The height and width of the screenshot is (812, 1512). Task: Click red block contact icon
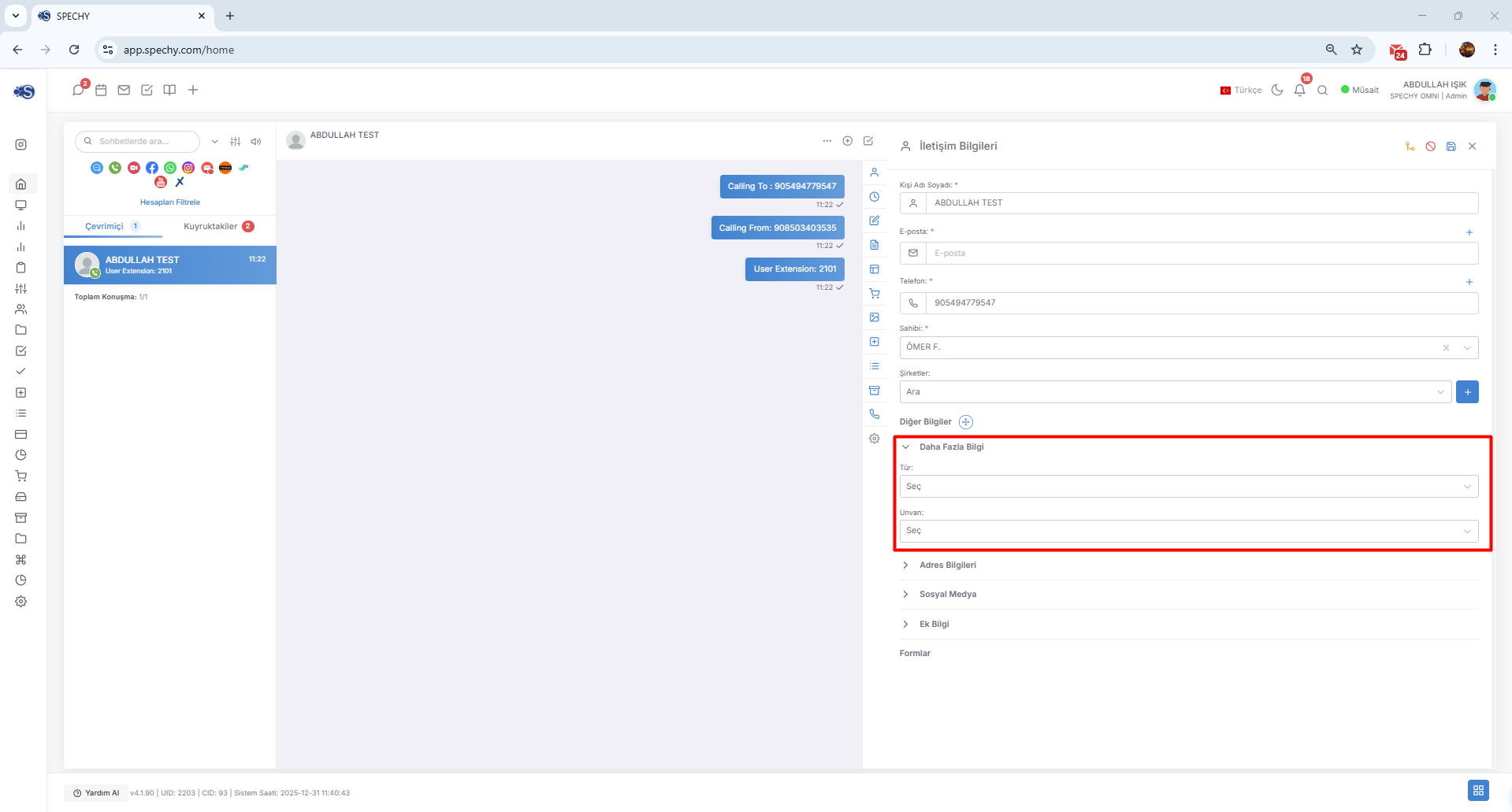1431,146
